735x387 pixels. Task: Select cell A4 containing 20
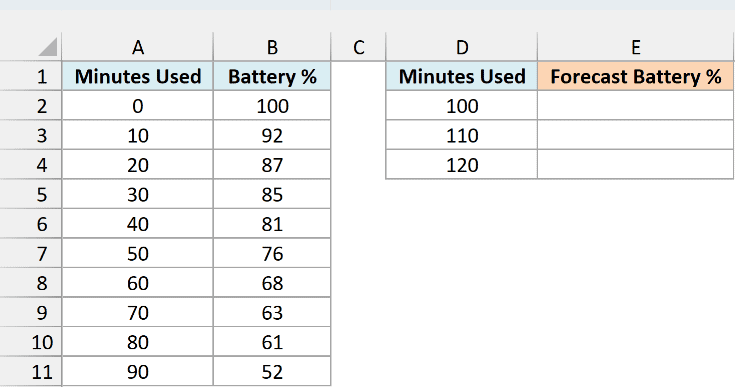pyautogui.click(x=137, y=164)
